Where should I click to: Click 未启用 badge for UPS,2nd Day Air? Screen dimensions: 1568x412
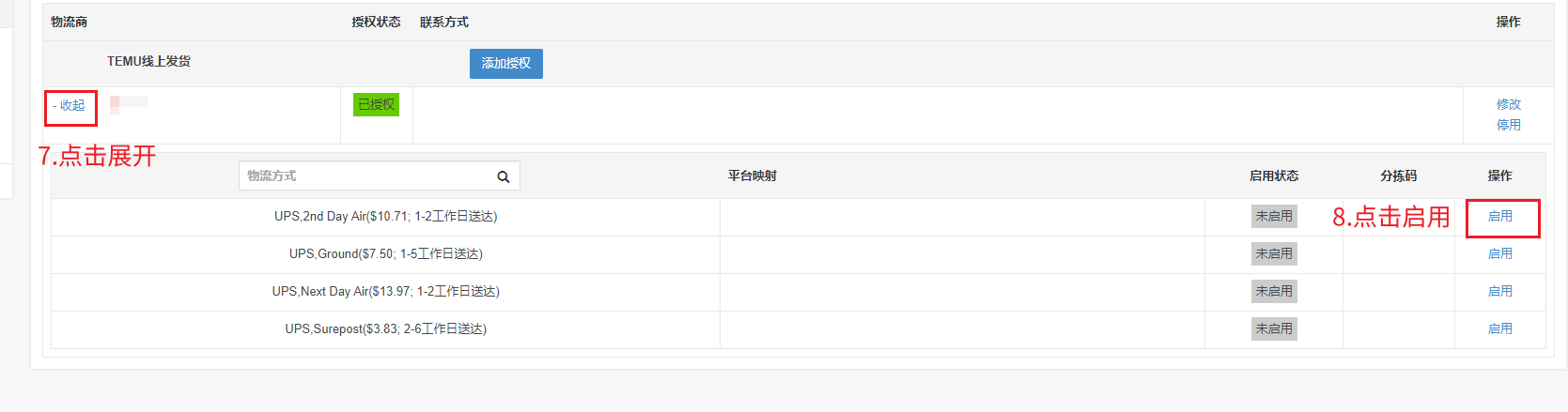click(1273, 216)
